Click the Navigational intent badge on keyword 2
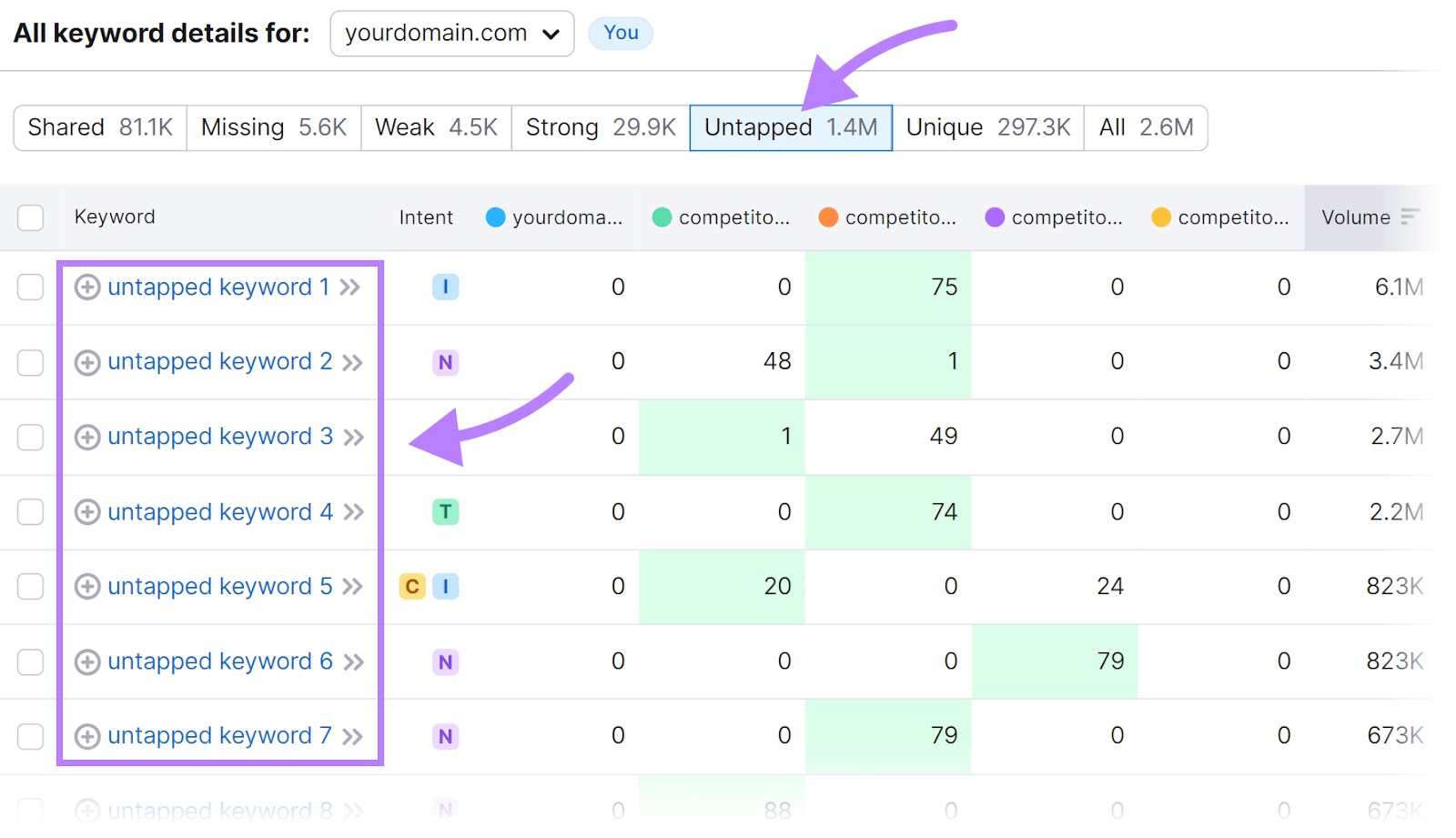The height and width of the screenshot is (838, 1456). [x=445, y=361]
